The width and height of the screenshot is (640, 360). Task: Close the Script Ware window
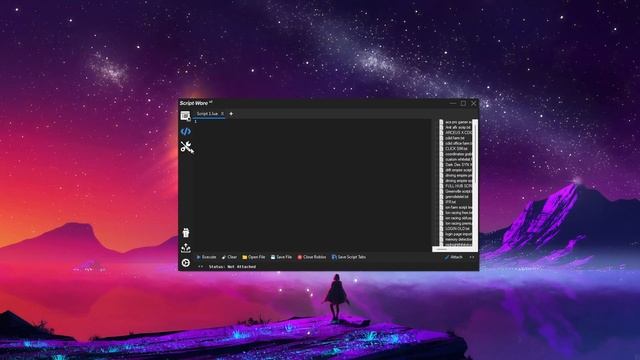coord(473,103)
